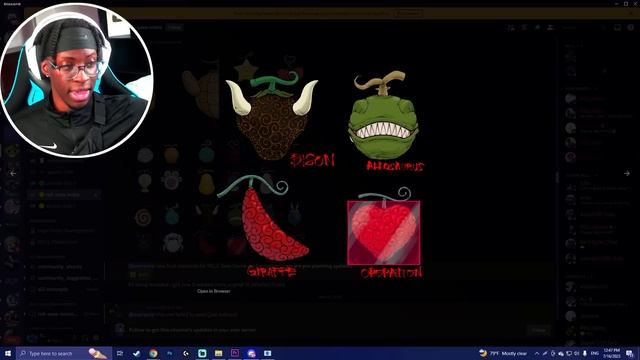Open the image via Open in Browser link

(x=213, y=291)
